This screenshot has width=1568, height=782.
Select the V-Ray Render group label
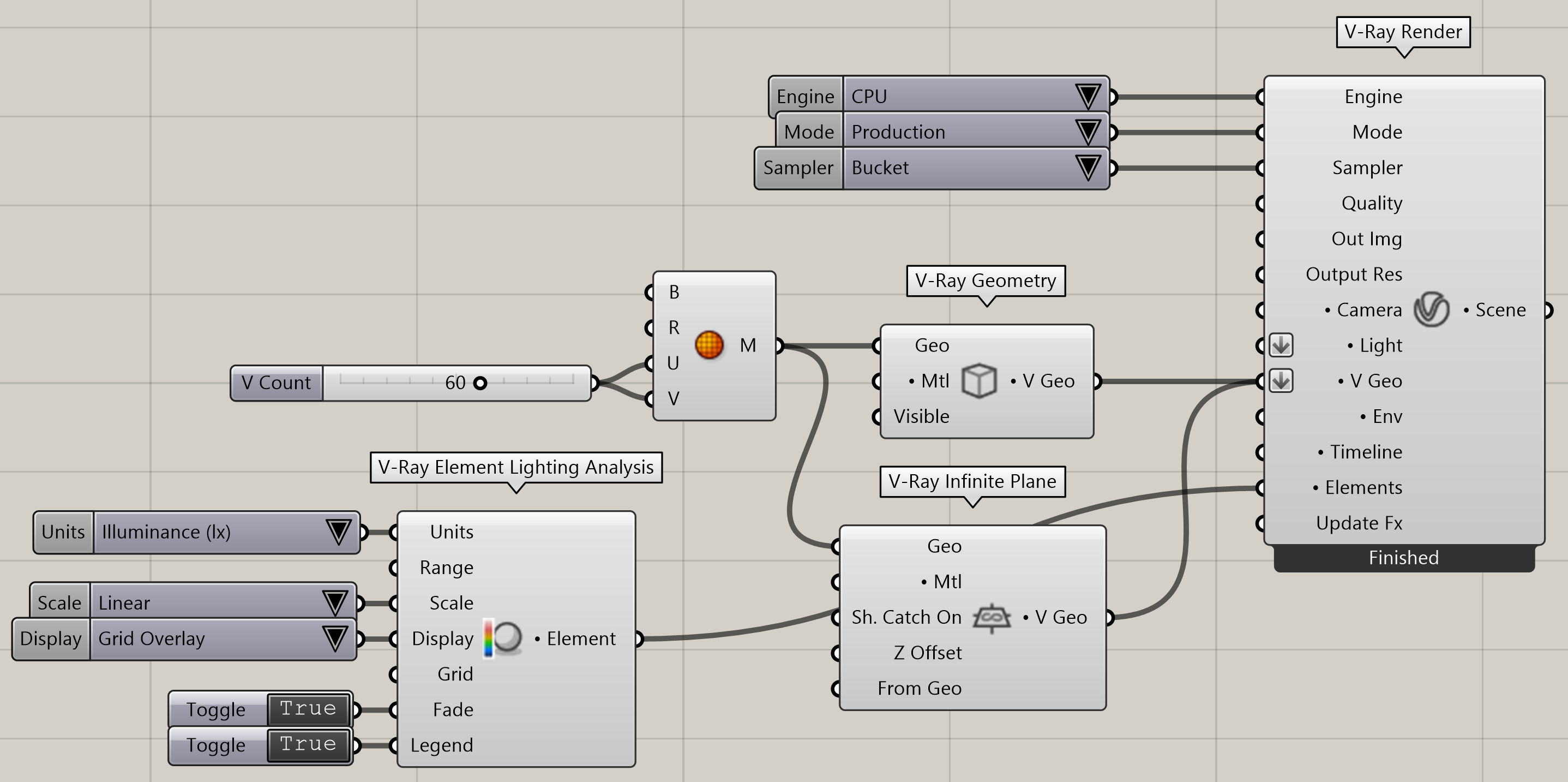(1403, 32)
